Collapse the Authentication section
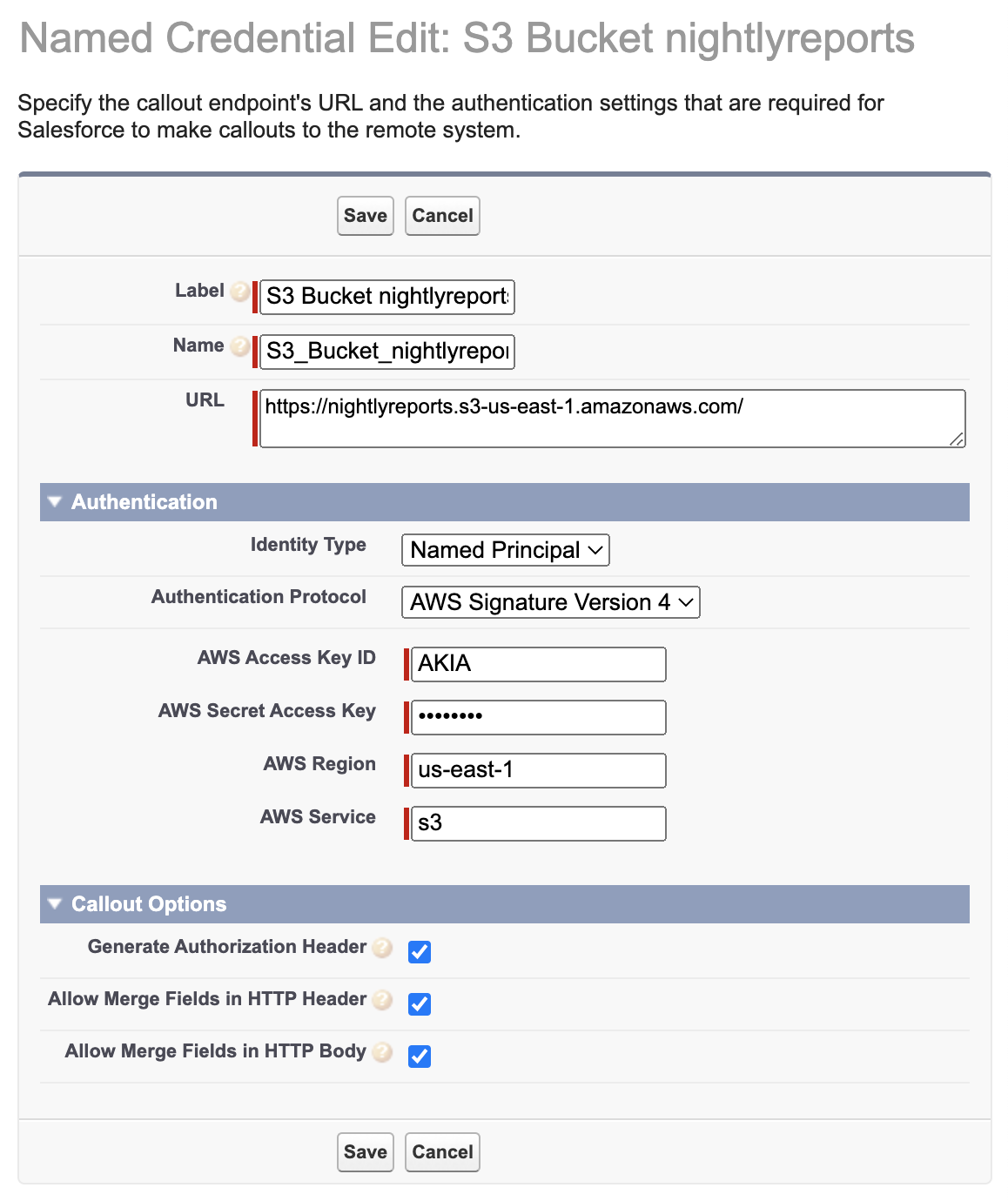The image size is (1008, 1201). (x=56, y=502)
